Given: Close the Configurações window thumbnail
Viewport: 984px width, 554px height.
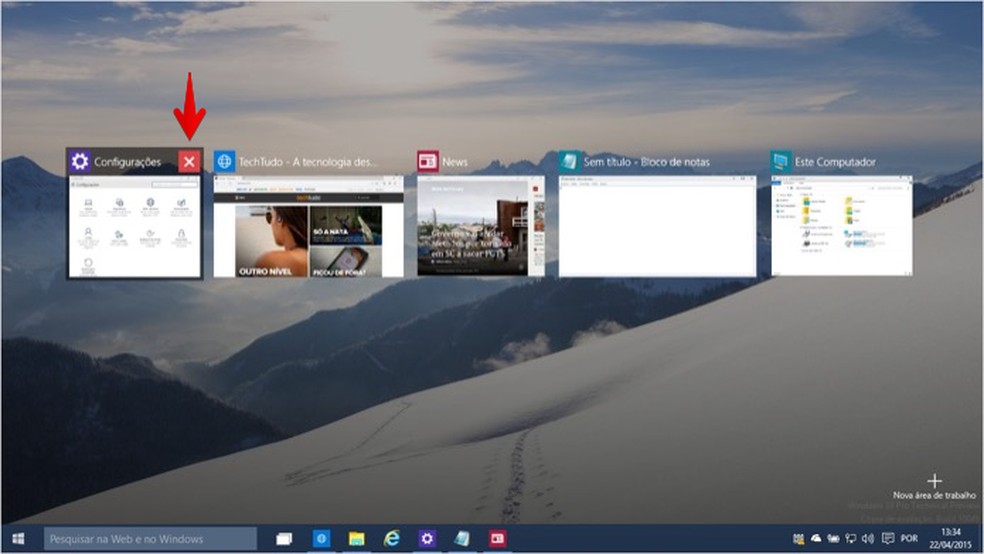Looking at the screenshot, I should click(189, 162).
